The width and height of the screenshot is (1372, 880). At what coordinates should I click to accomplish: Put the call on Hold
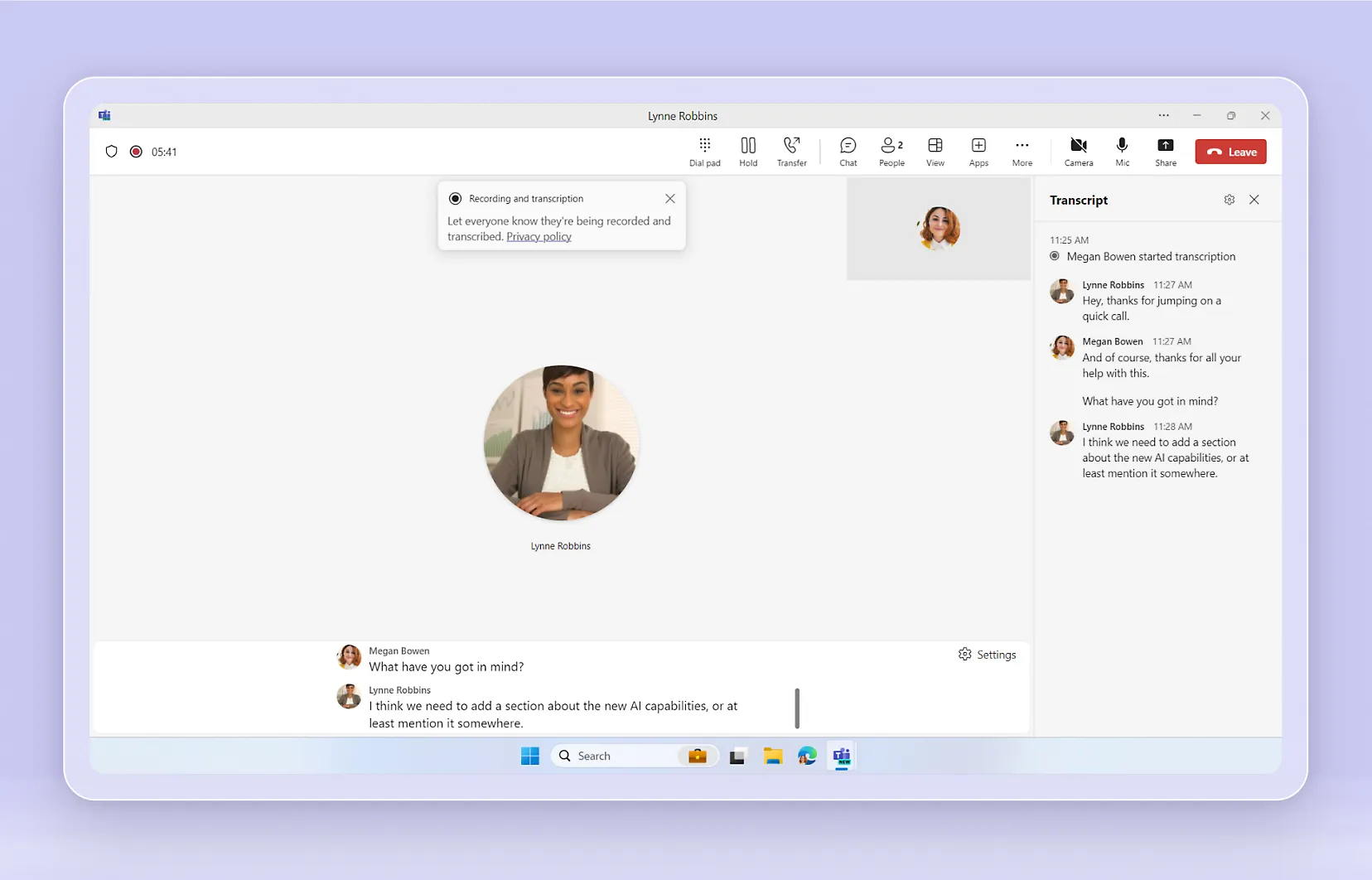(x=748, y=152)
